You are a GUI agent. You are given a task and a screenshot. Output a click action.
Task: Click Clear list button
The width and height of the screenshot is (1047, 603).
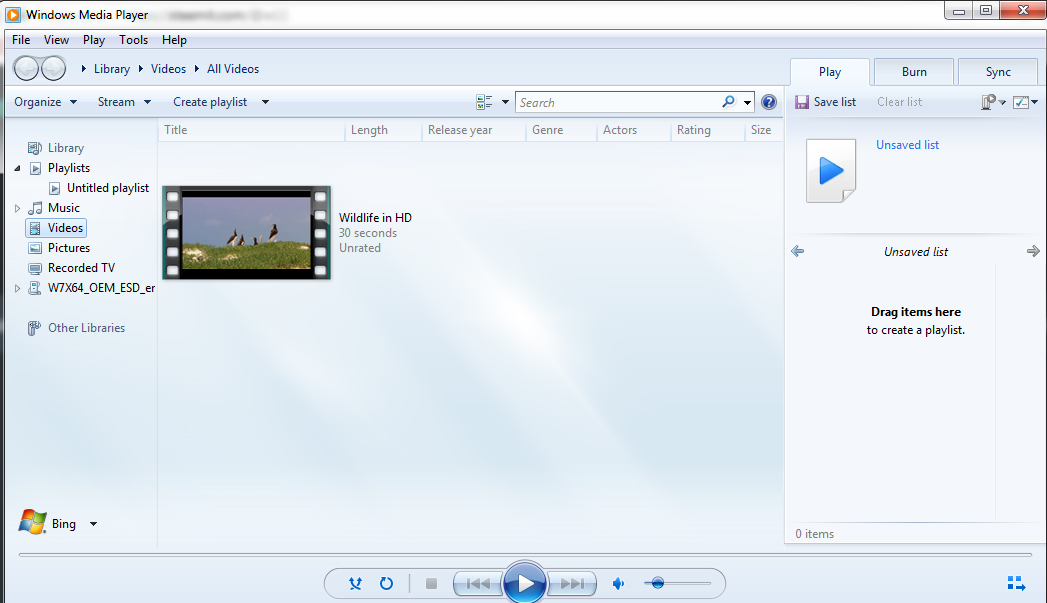click(x=899, y=102)
